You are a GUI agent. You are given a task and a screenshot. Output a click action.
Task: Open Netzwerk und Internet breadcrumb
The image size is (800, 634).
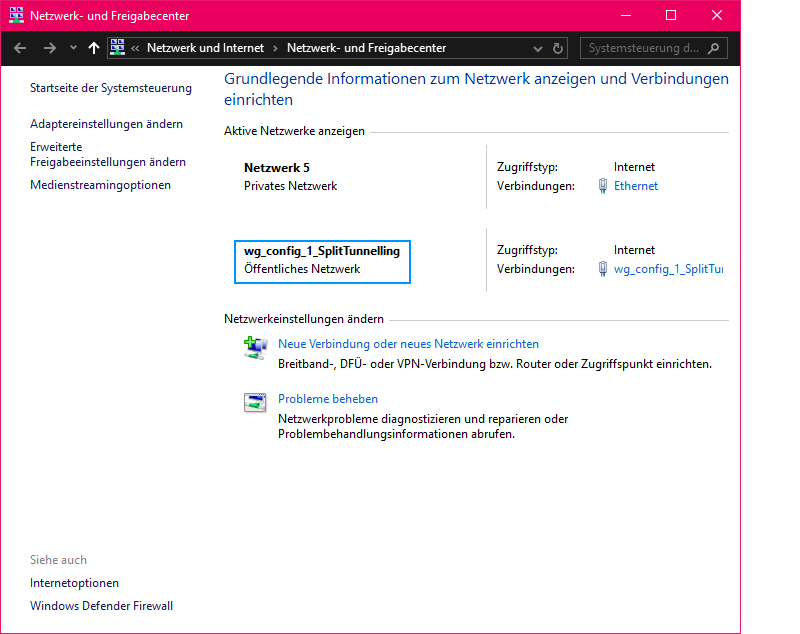tap(205, 48)
